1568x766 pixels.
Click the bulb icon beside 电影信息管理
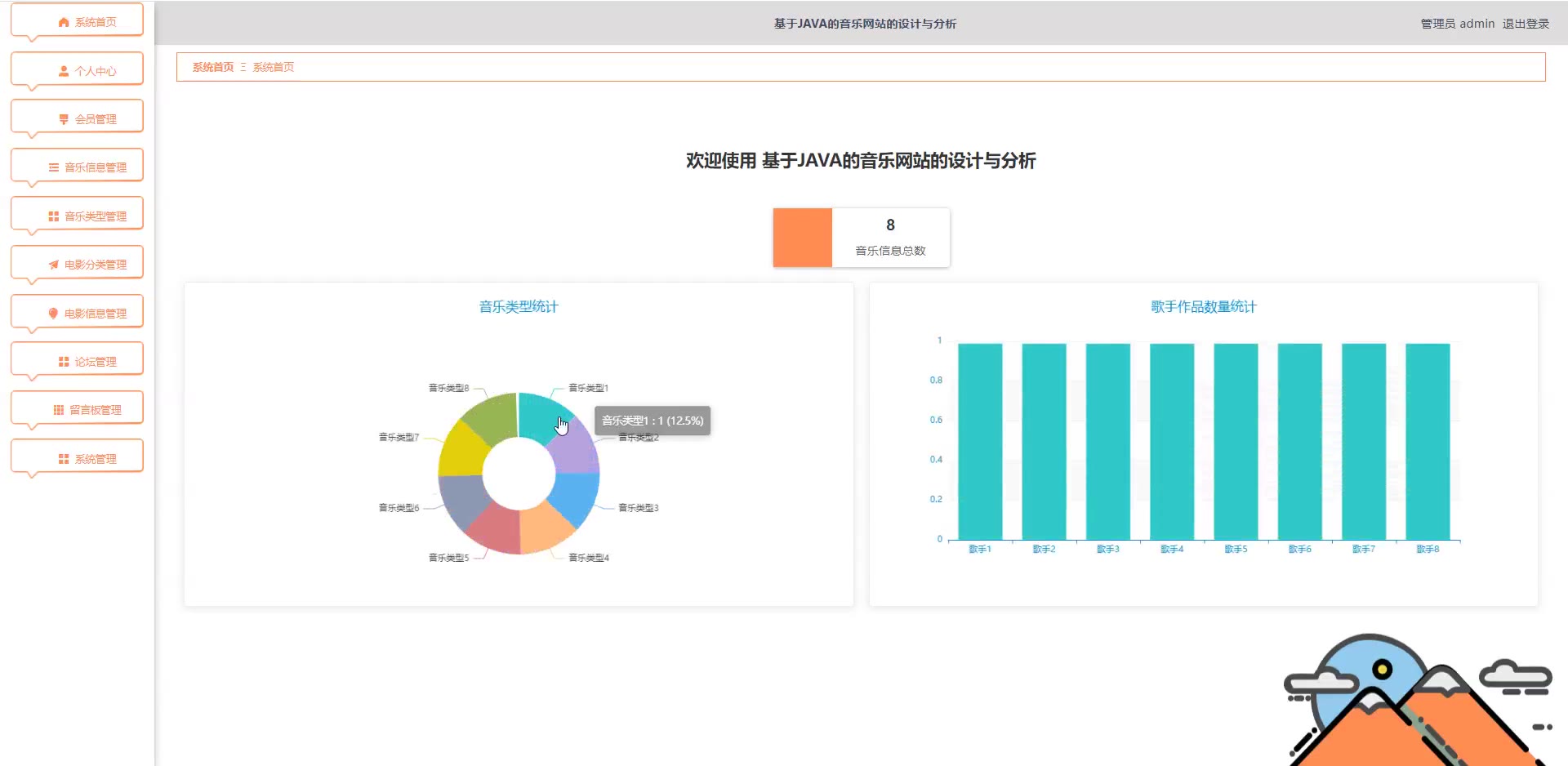pos(54,314)
